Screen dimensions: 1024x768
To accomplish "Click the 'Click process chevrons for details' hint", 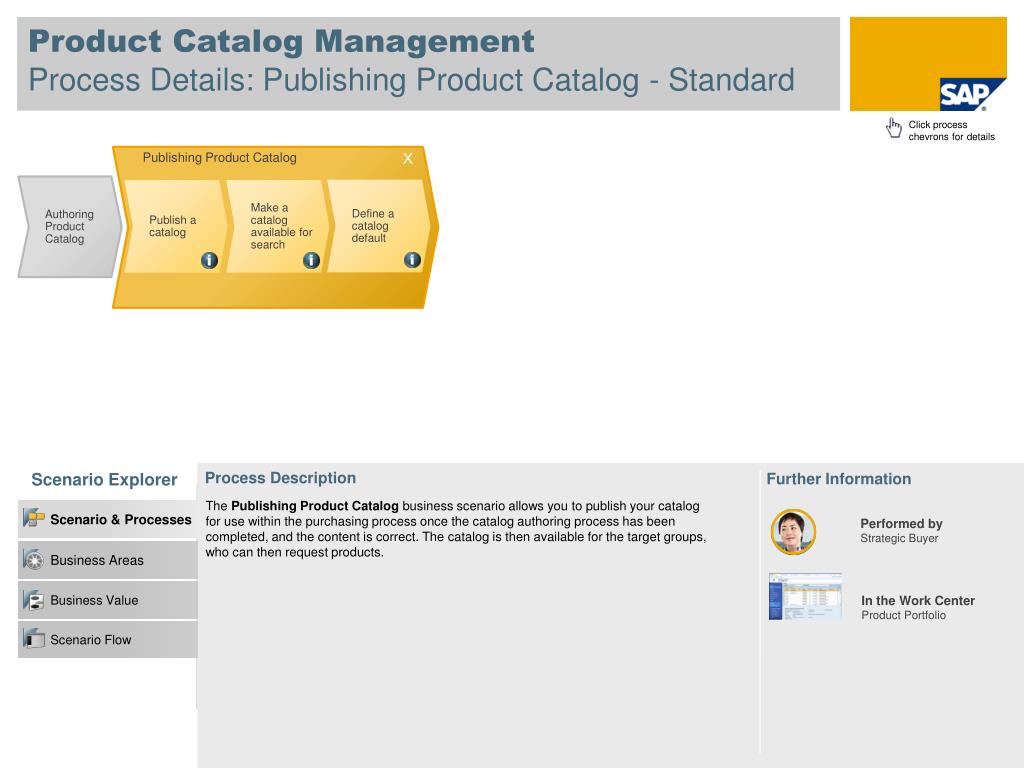I will [952, 131].
